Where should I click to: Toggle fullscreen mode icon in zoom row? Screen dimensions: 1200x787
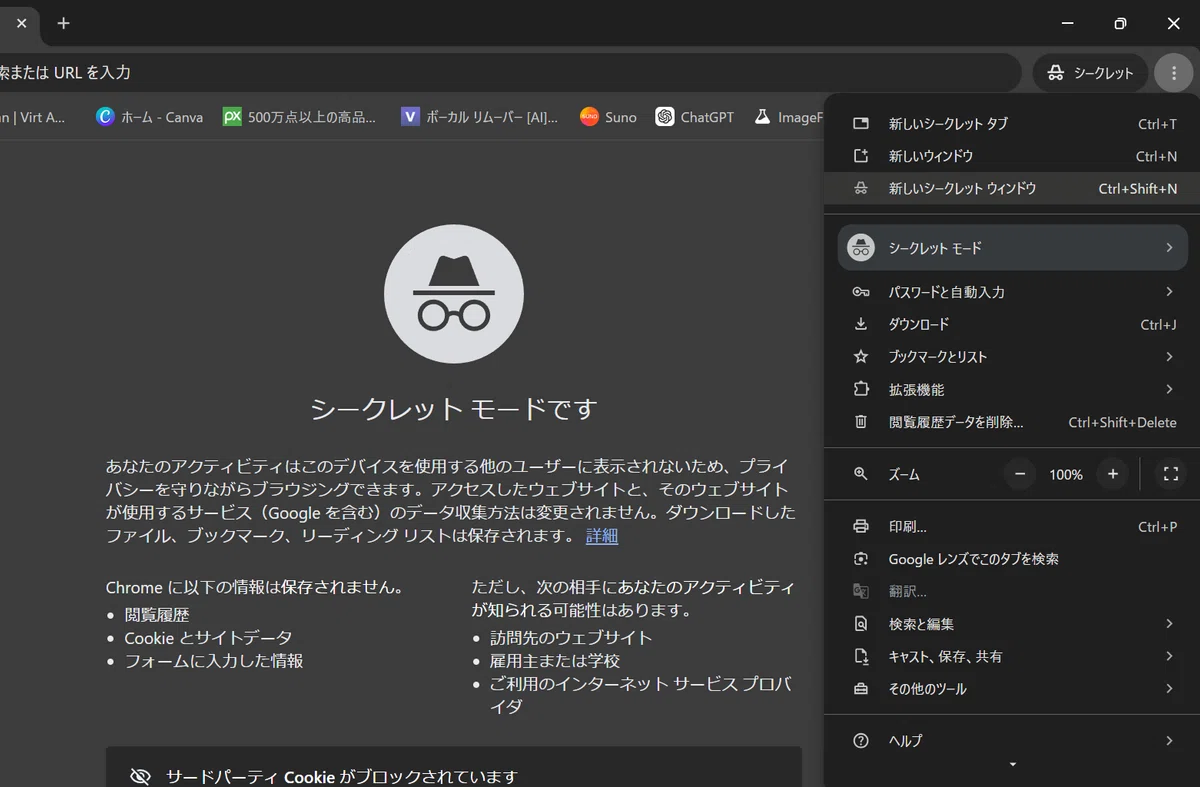coord(1170,474)
